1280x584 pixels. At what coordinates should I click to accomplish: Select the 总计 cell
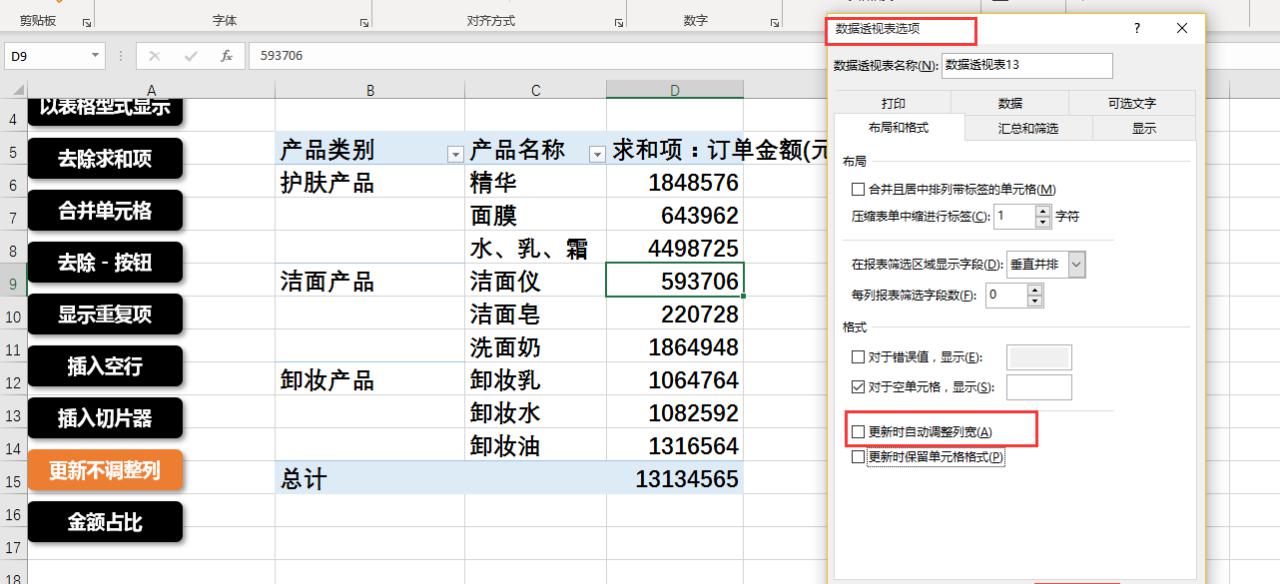370,480
